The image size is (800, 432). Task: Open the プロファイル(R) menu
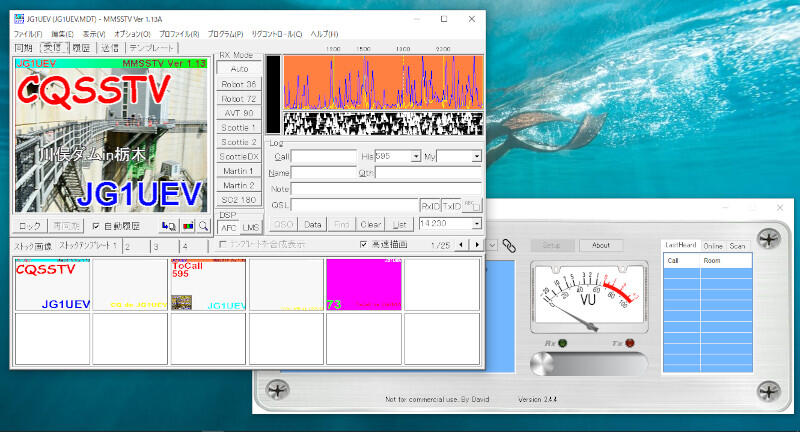pyautogui.click(x=179, y=34)
